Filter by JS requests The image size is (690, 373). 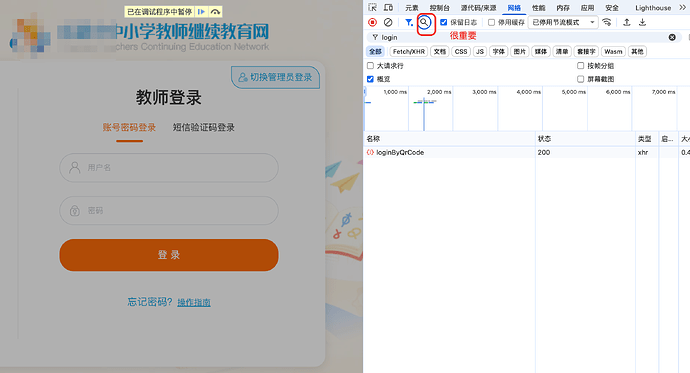tap(480, 51)
